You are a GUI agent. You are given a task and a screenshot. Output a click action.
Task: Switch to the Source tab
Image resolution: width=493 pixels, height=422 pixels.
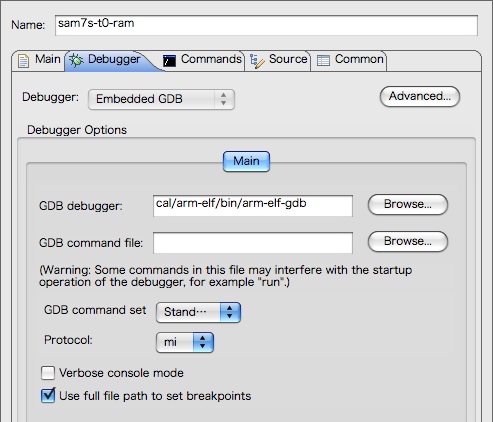pyautogui.click(x=278, y=60)
